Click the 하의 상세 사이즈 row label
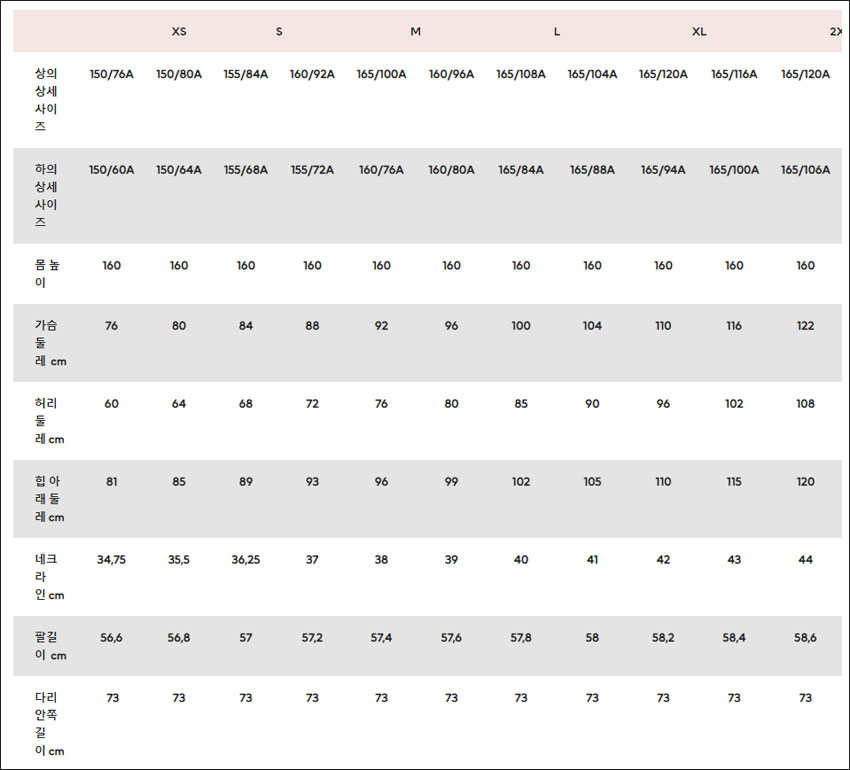The height and width of the screenshot is (770, 850). [46, 196]
